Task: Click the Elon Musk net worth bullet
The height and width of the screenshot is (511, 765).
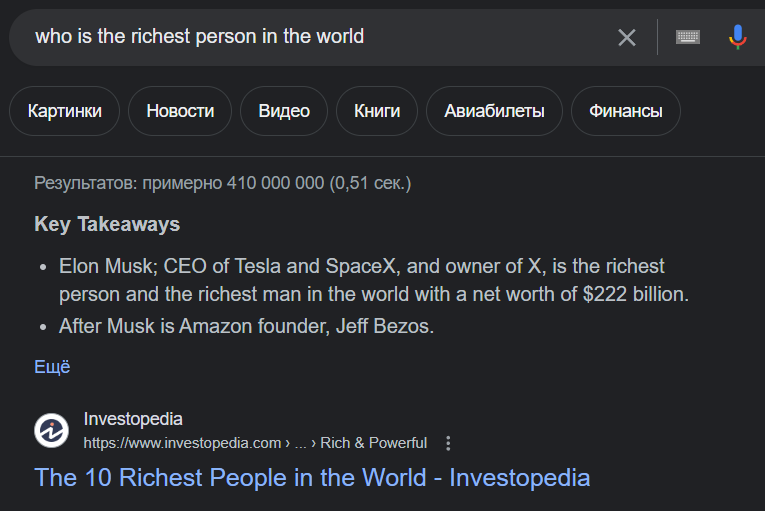Action: click(x=374, y=281)
